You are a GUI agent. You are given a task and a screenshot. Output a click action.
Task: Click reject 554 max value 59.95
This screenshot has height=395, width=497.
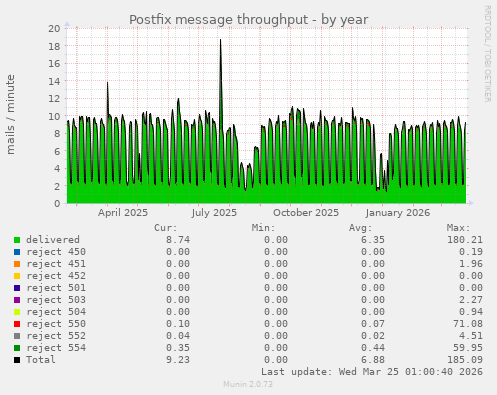point(468,348)
